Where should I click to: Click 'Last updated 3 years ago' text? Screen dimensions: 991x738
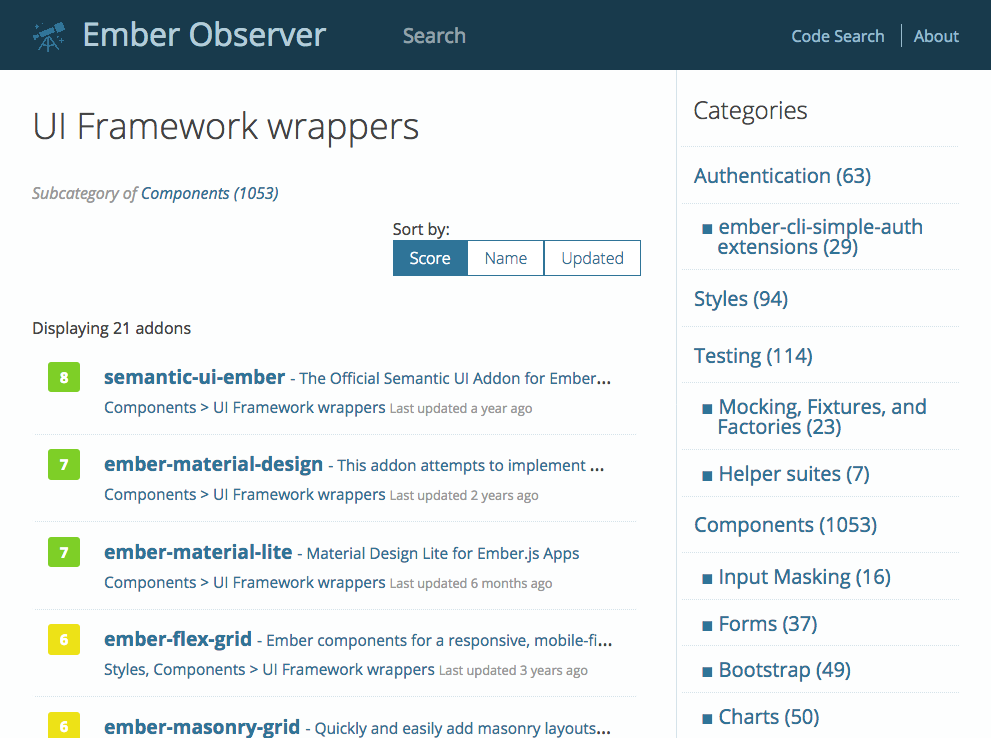click(513, 671)
